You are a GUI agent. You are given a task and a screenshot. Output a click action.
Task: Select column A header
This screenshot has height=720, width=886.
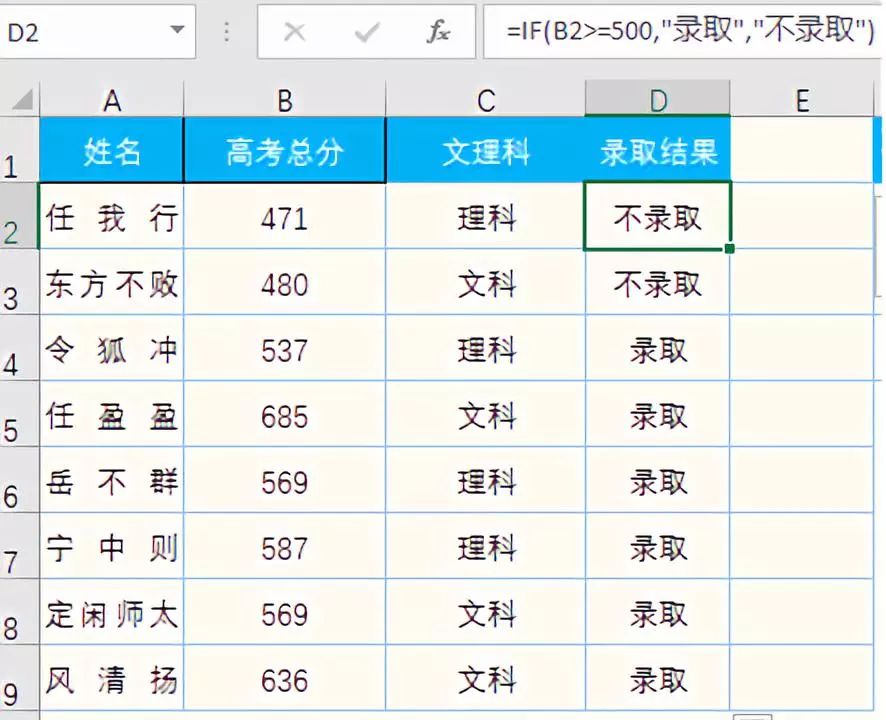pyautogui.click(x=112, y=100)
